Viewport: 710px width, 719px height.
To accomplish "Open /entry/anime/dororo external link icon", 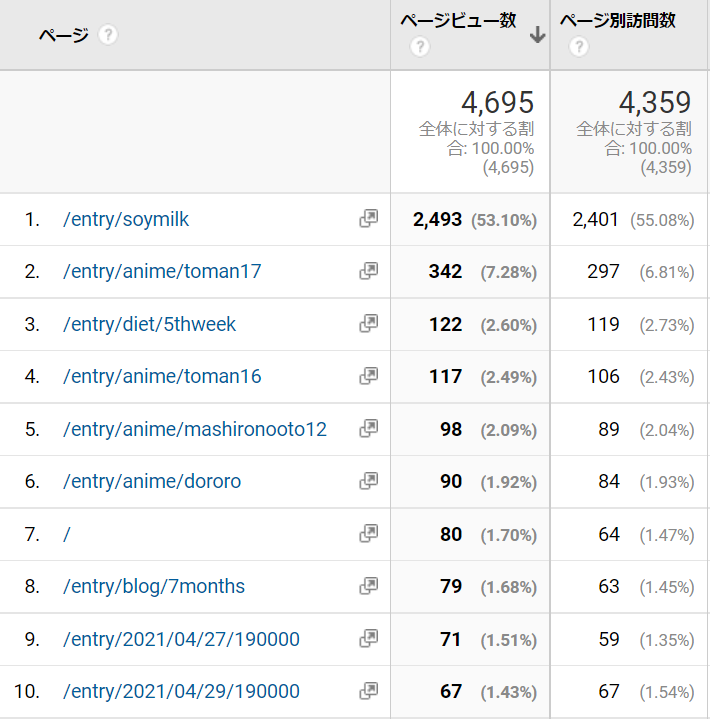I will [369, 481].
